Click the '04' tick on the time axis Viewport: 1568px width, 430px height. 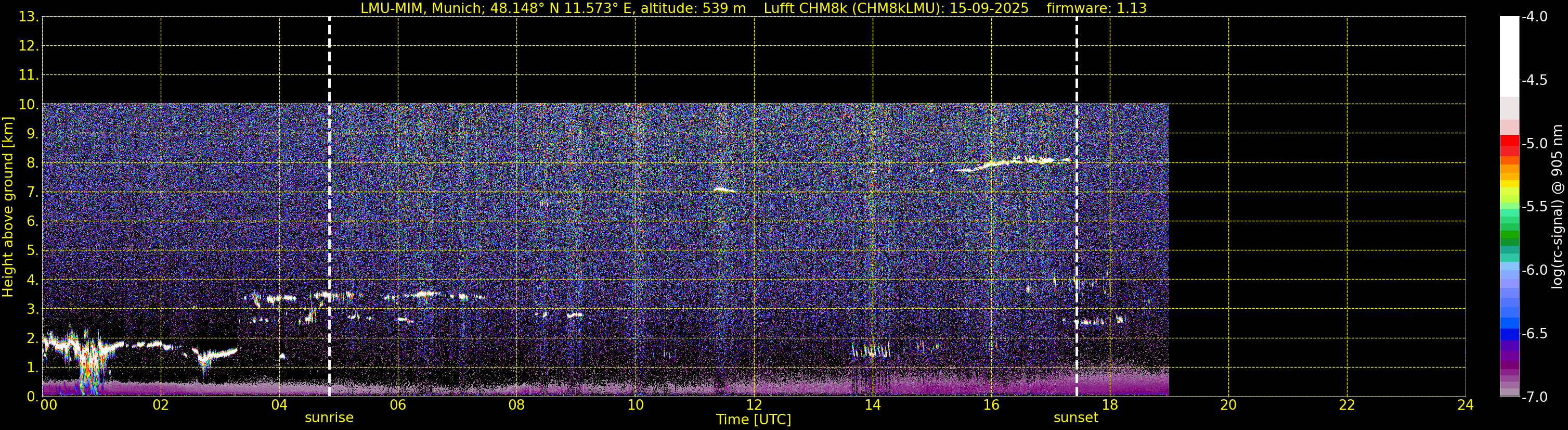click(x=279, y=405)
